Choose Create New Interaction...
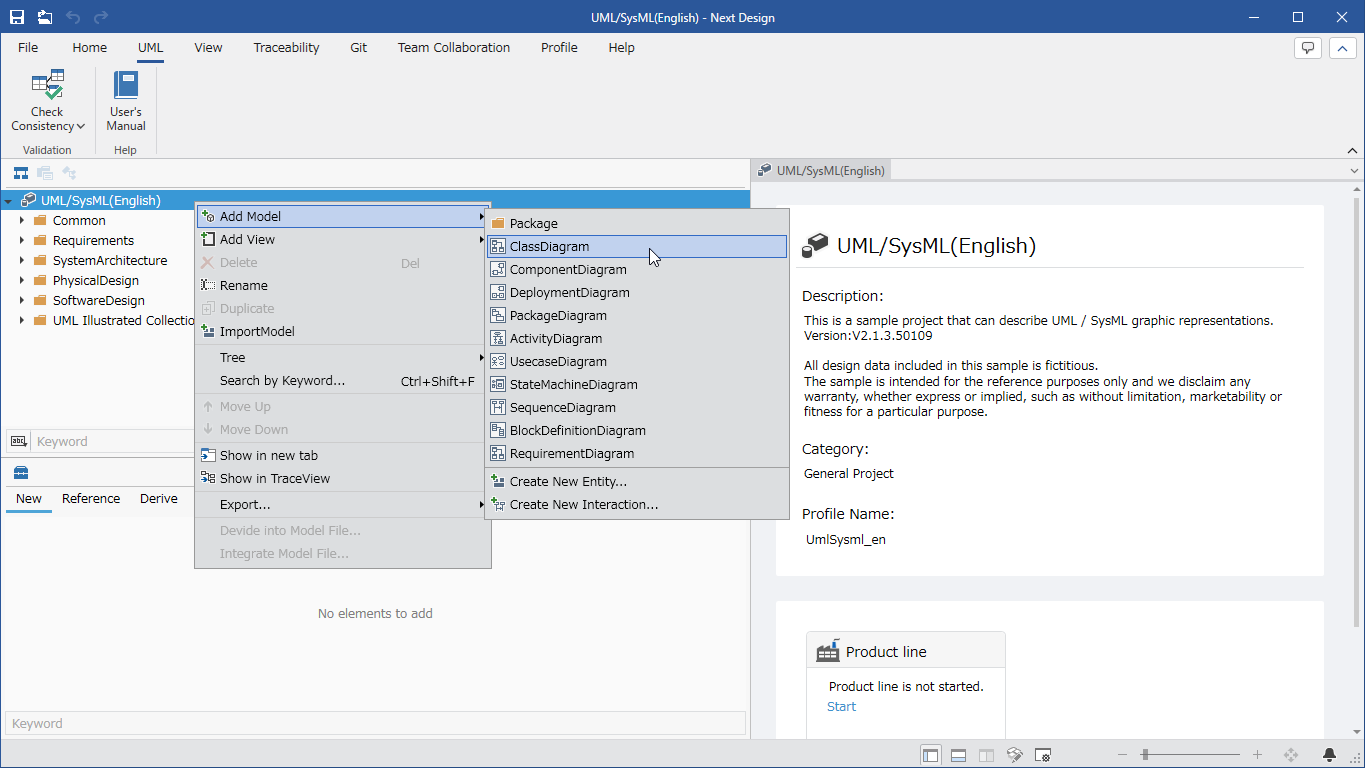1365x768 pixels. [x=637, y=504]
